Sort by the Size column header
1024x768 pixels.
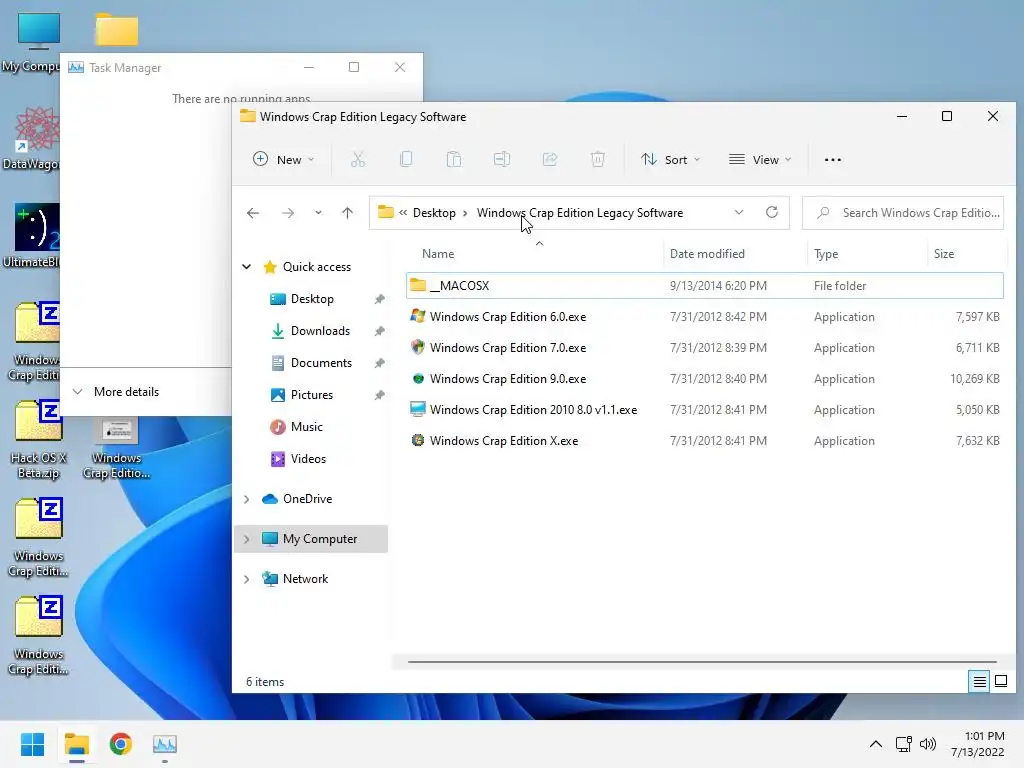[x=944, y=254]
